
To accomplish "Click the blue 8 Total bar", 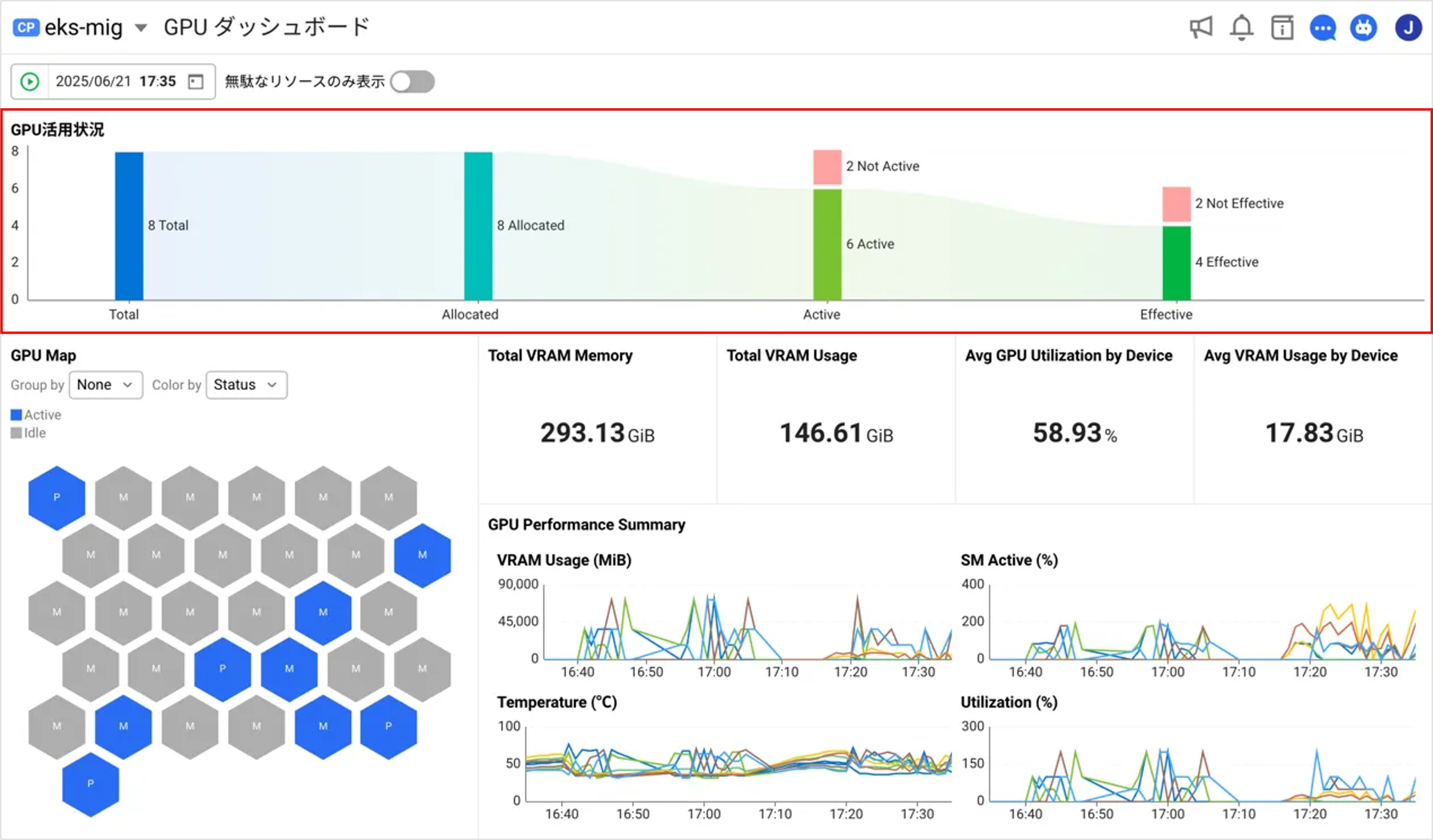I will (x=129, y=226).
